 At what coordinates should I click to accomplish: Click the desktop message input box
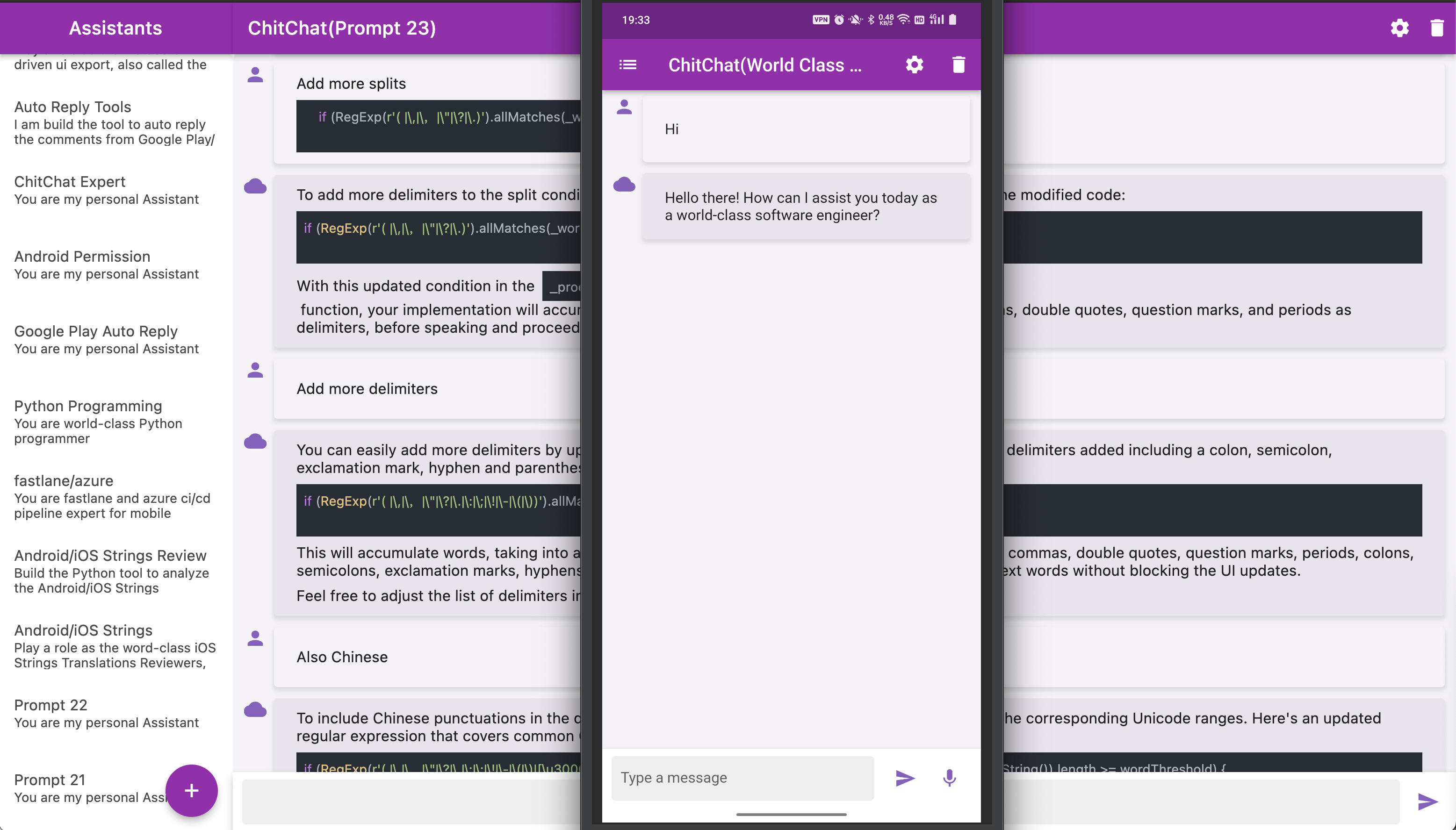(x=411, y=801)
